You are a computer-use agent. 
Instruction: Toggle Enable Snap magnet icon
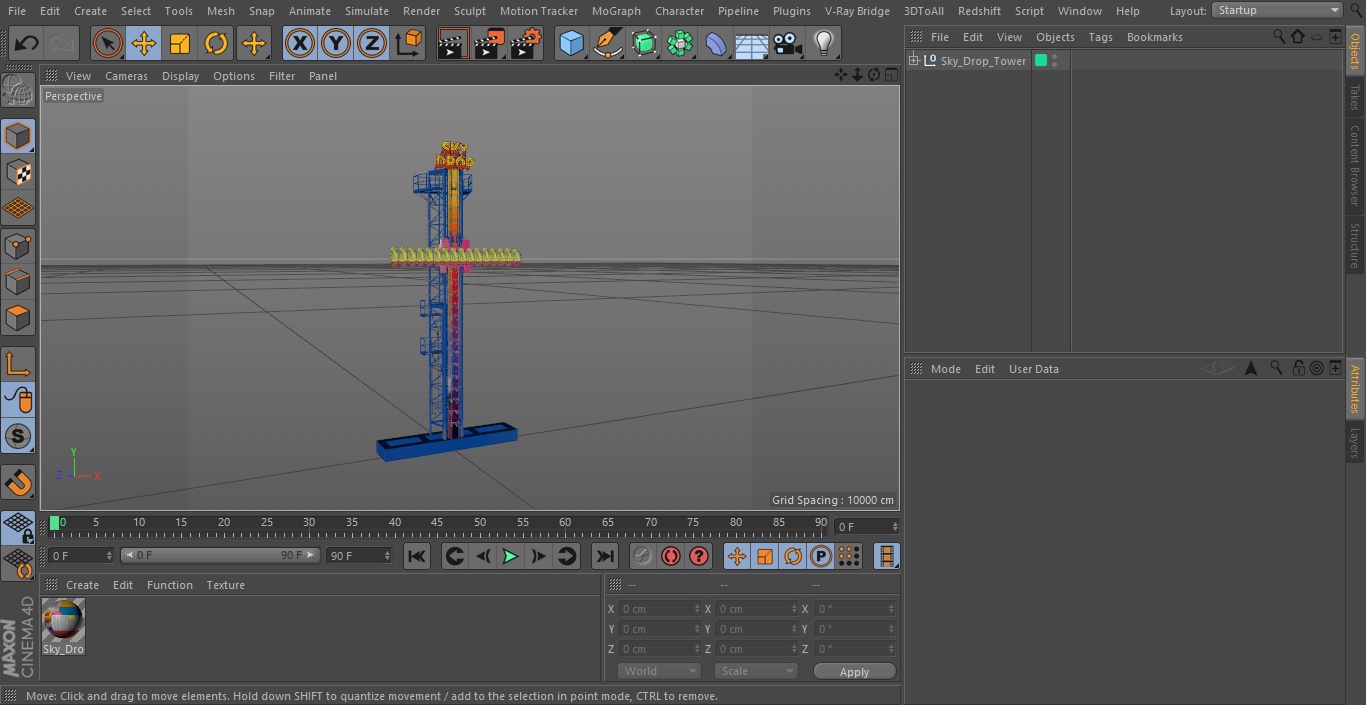18,482
